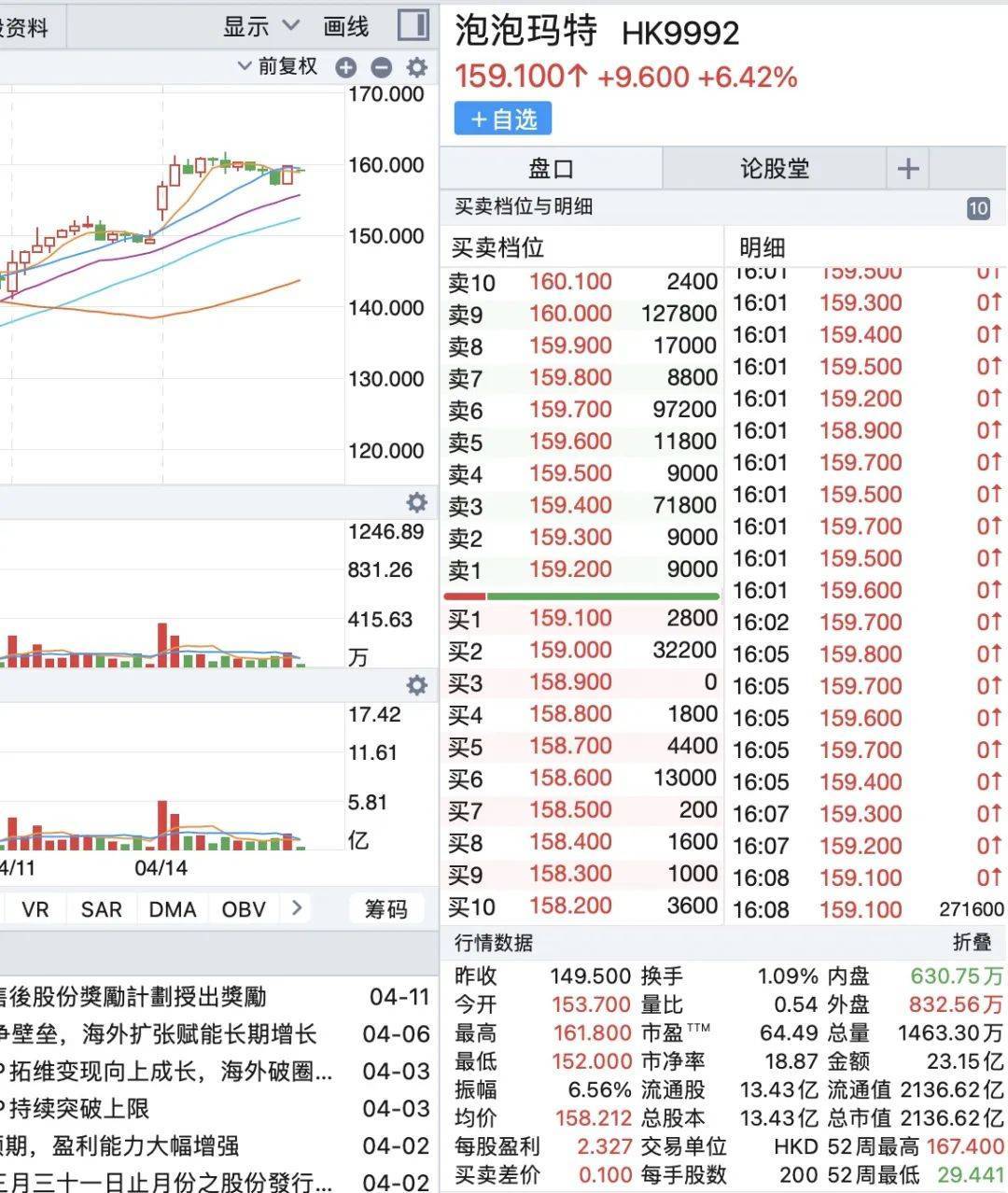Open turnover chart settings gear
This screenshot has width=1008, height=1193.
(416, 686)
